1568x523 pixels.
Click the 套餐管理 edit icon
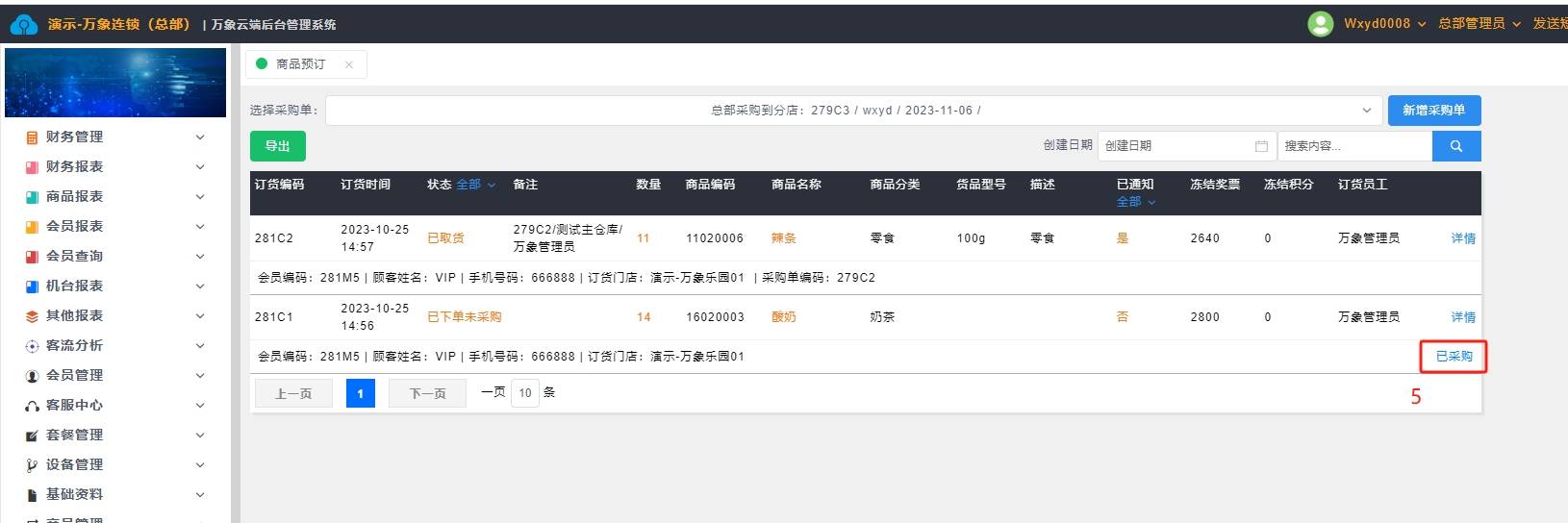[x=32, y=436]
